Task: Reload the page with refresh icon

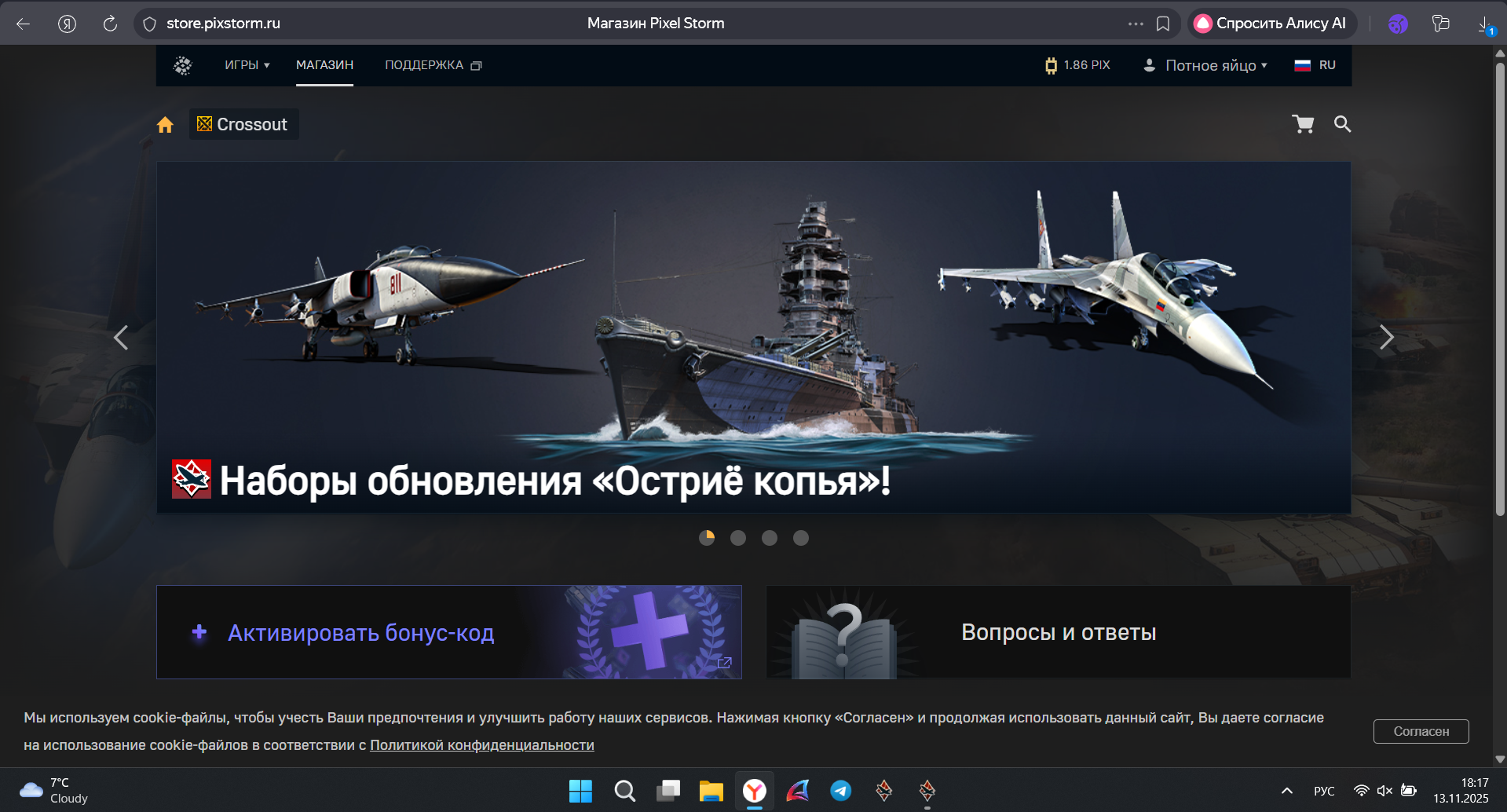Action: (x=110, y=24)
